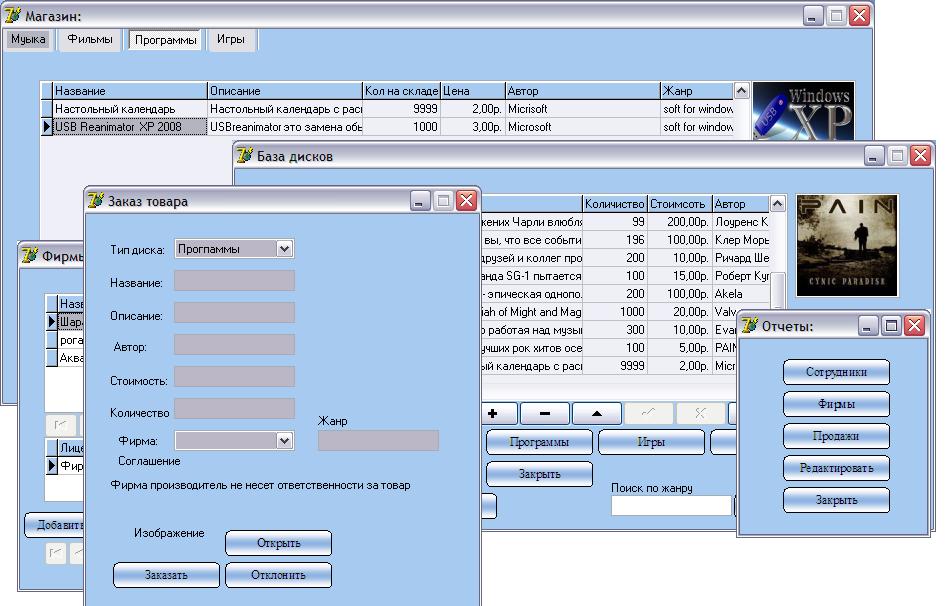Screen dimensions: 949x606
Task: Click the plus (insert record) navigator button
Action: point(494,414)
